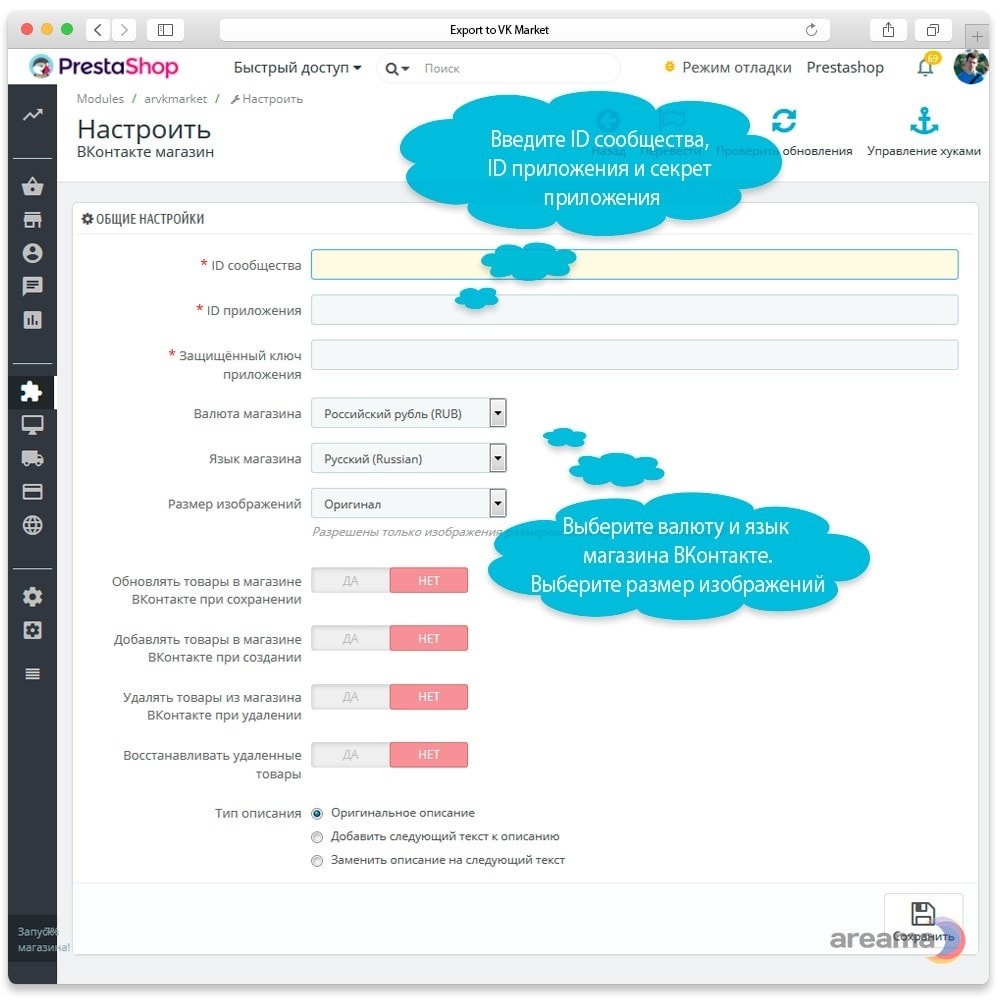Viewport: 1000px width, 1000px height.
Task: Click the browser address bar 'Export to VK Market'
Action: [524, 30]
